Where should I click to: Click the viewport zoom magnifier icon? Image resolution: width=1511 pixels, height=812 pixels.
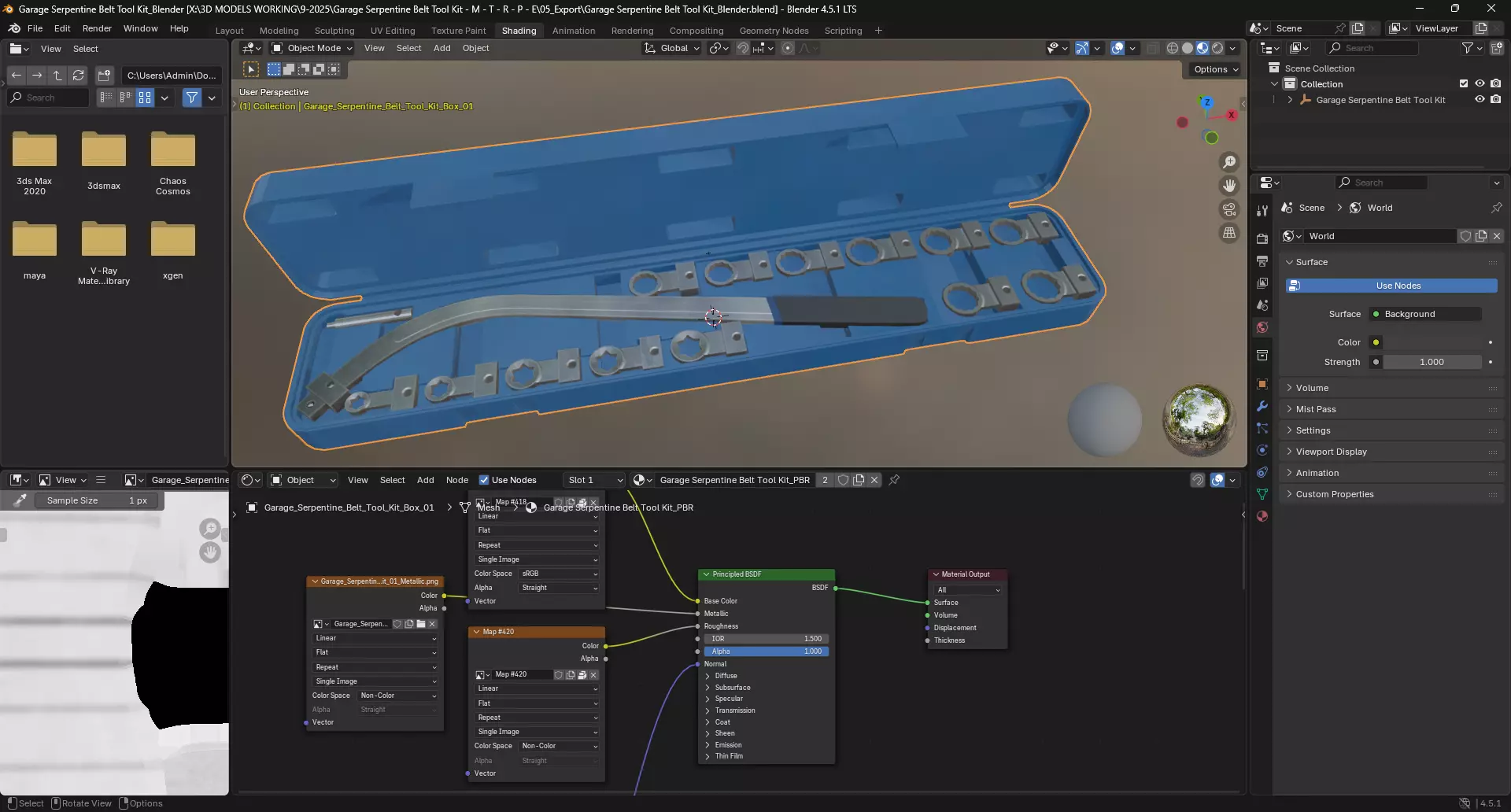1229,162
